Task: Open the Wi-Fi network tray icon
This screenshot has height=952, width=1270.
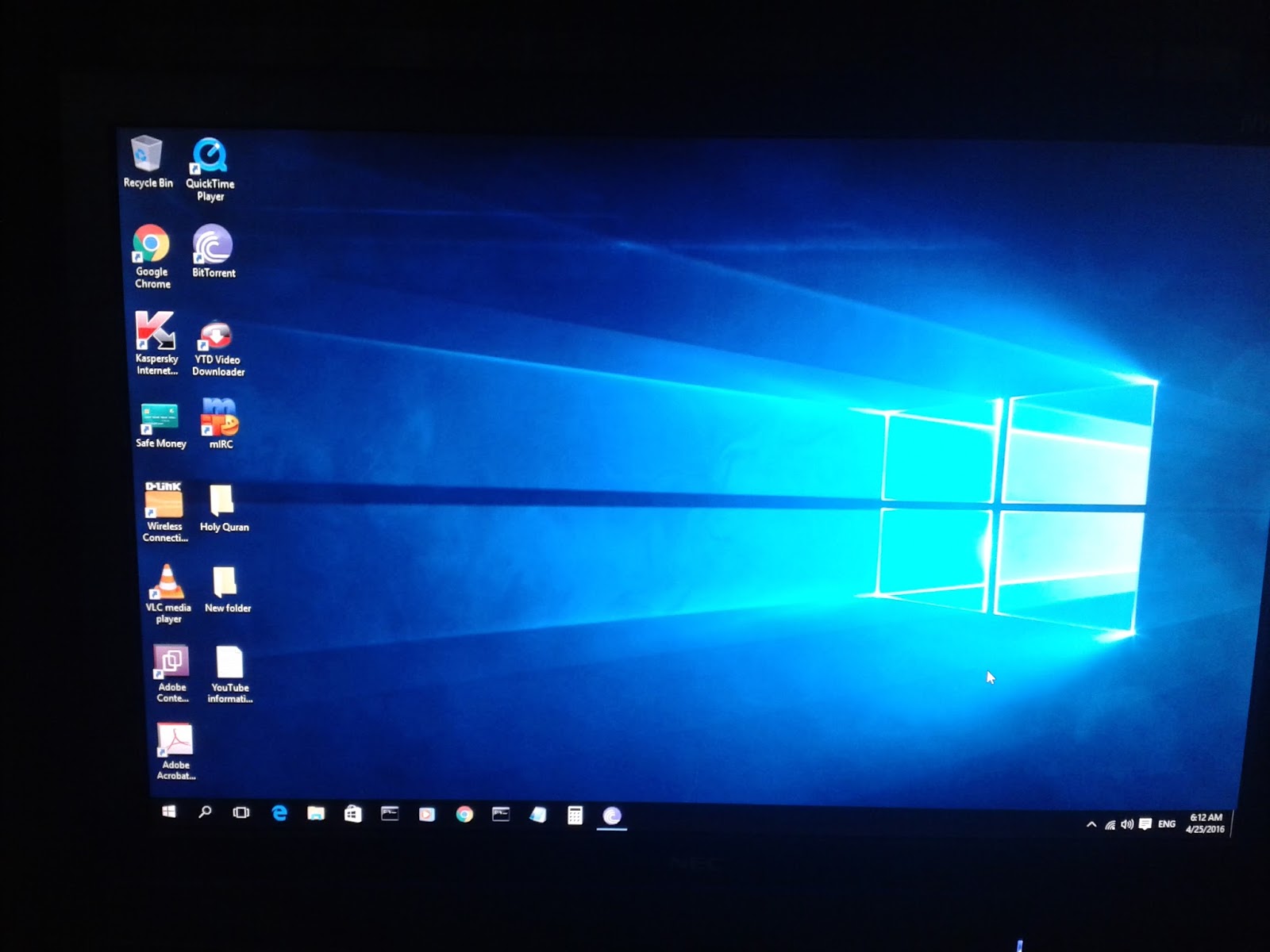Action: pos(1110,825)
